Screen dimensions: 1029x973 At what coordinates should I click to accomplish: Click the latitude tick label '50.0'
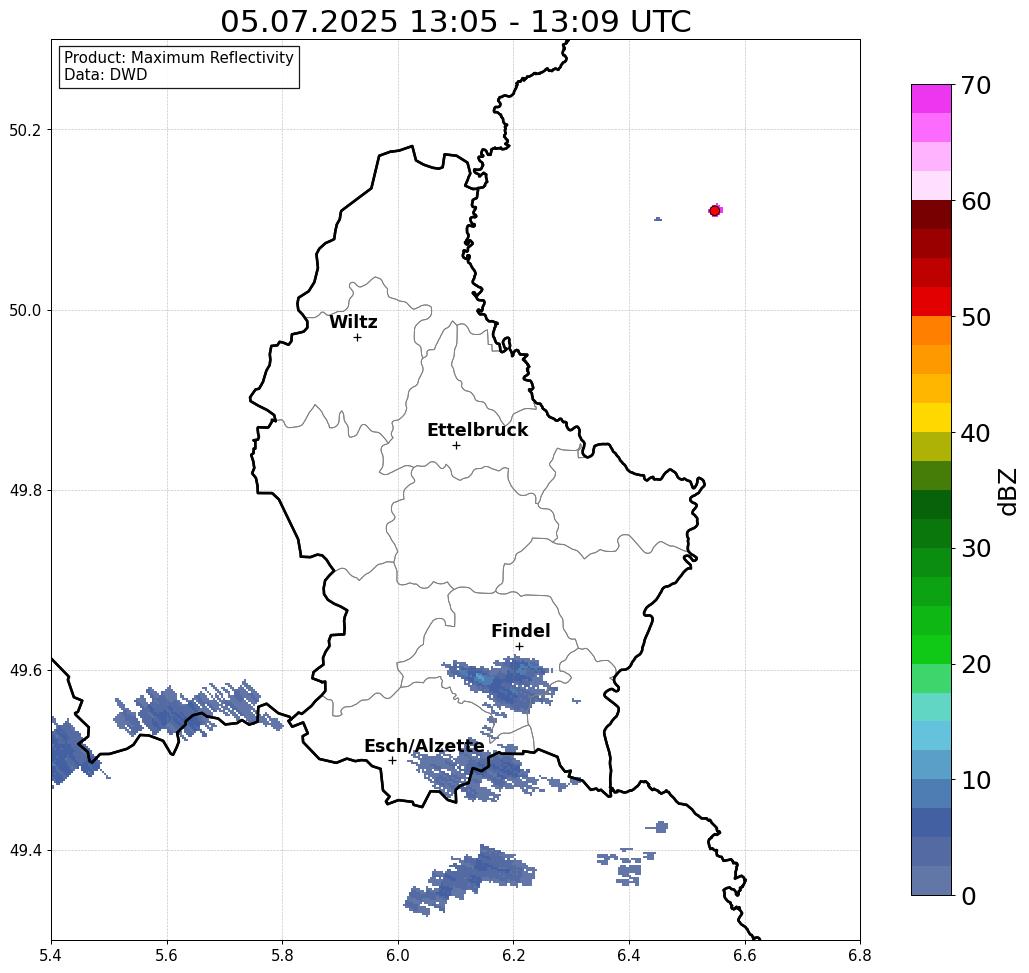[25, 310]
